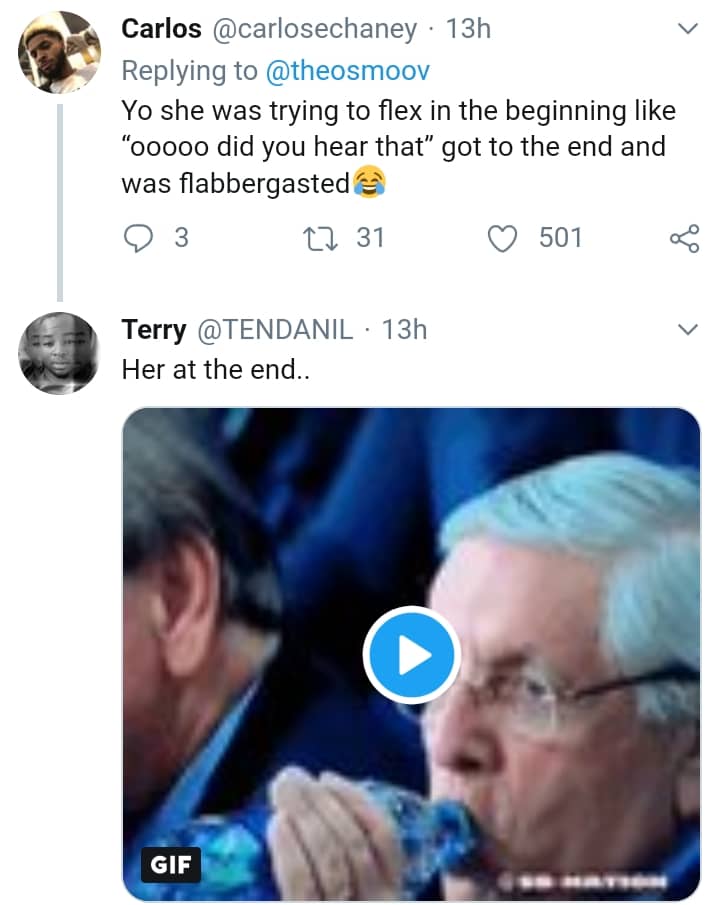This screenshot has height=905, width=720.
Task: Click the @TENDANIL handle
Action: click(x=282, y=329)
